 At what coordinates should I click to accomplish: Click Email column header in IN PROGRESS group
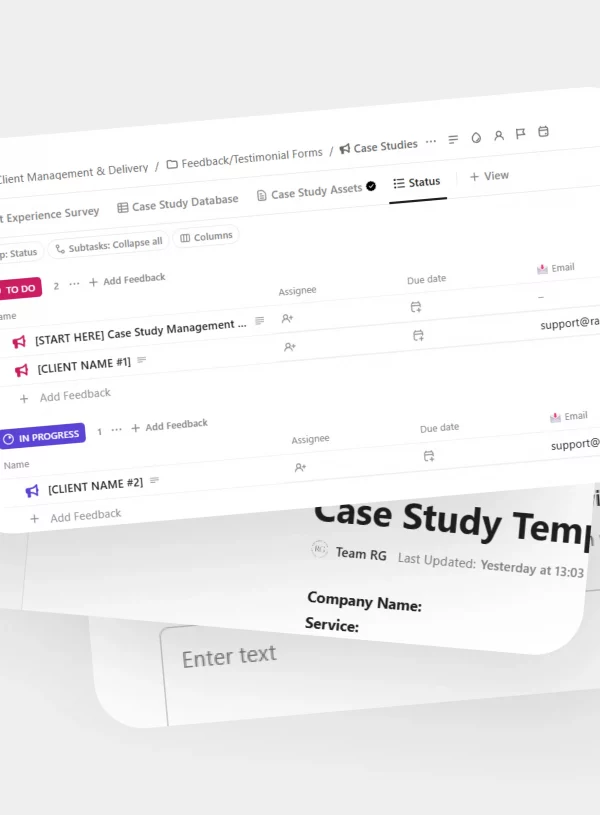pyautogui.click(x=569, y=416)
